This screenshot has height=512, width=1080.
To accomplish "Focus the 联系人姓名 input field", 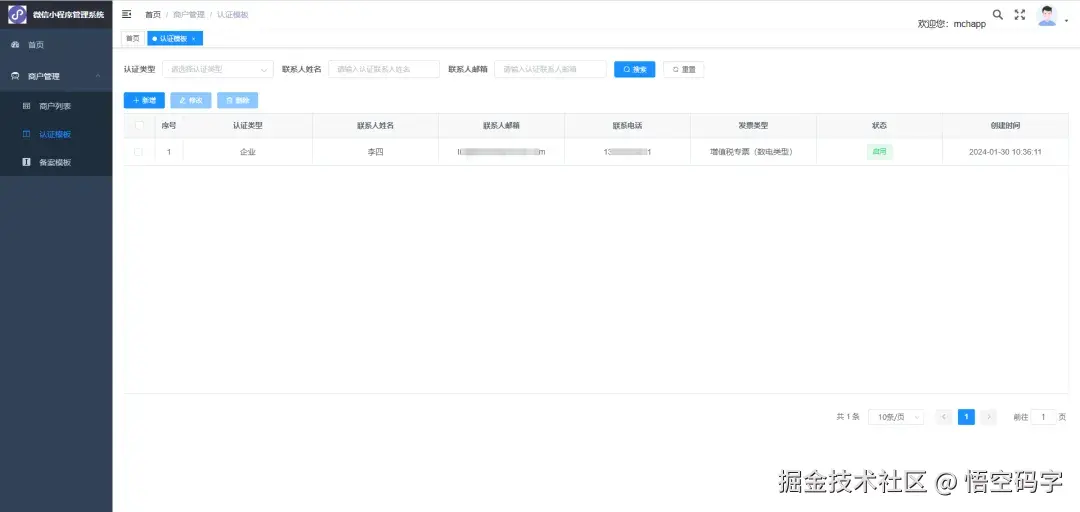I will tap(384, 69).
